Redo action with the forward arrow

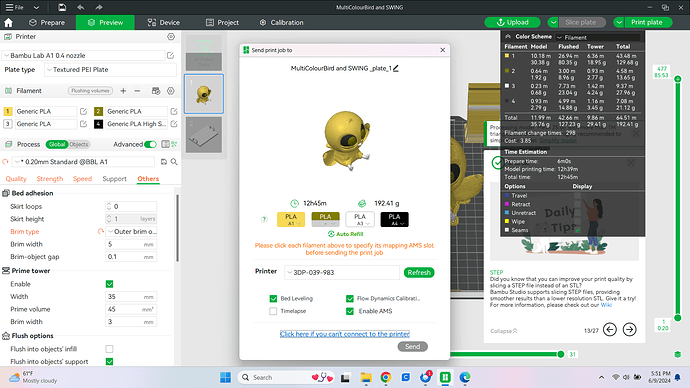click(x=99, y=7)
